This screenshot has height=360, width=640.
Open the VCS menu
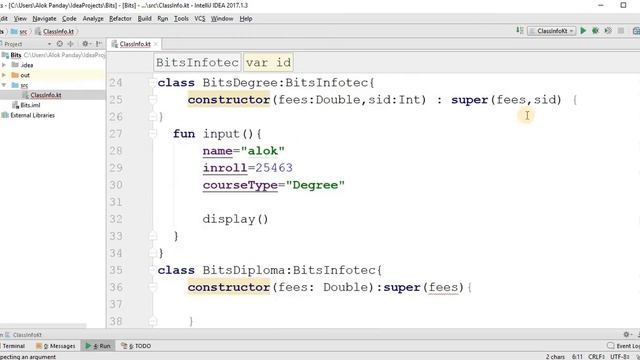(200, 19)
